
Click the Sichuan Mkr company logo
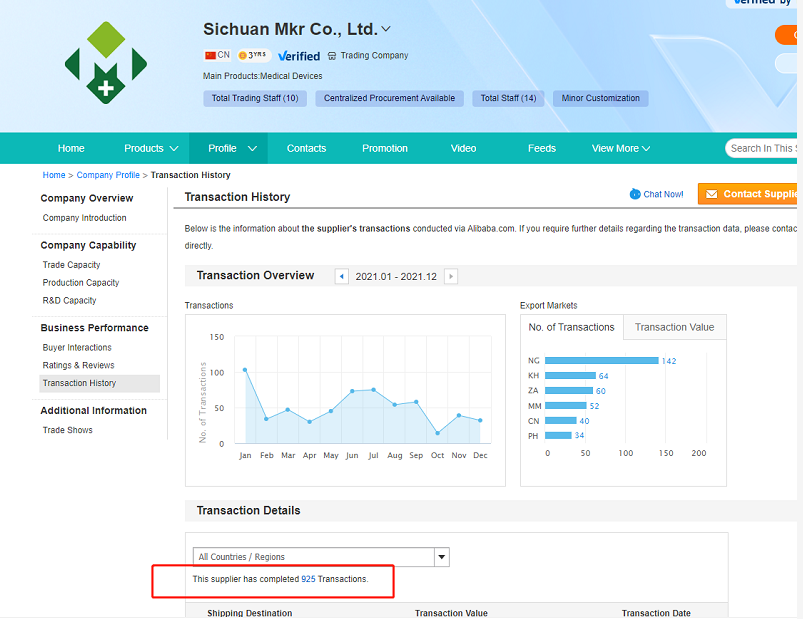point(105,64)
